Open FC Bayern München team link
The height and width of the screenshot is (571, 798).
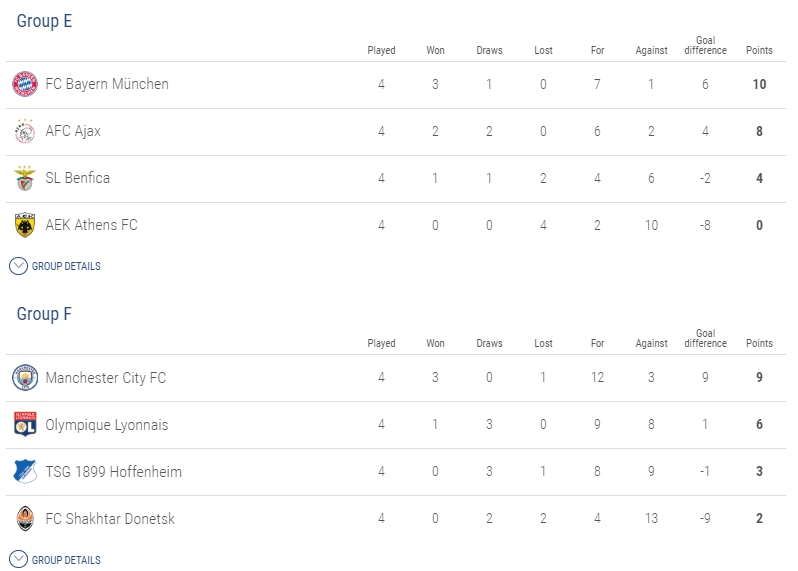coord(107,84)
